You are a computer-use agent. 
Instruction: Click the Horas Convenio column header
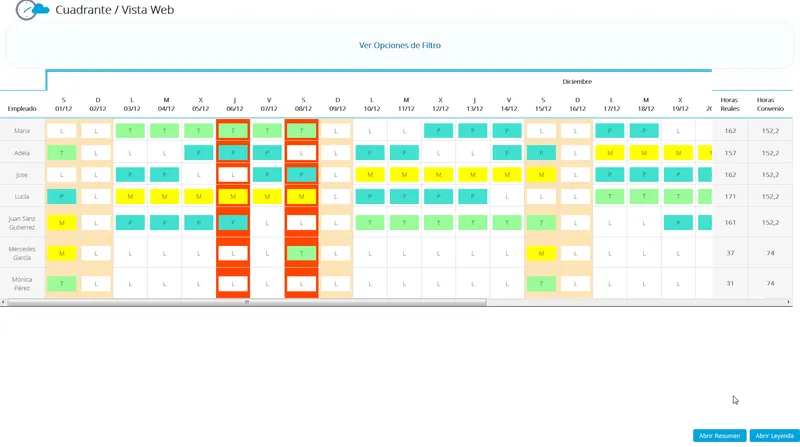coord(770,104)
